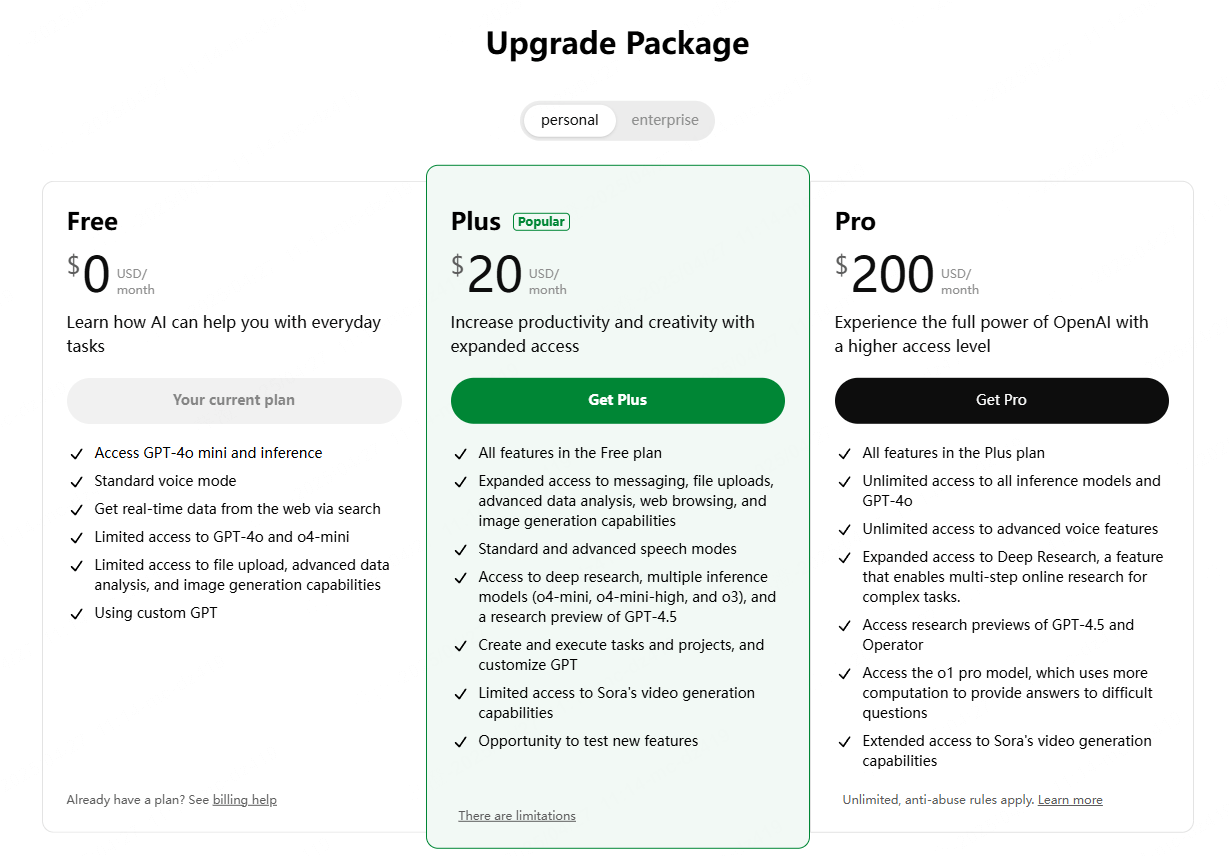Click checkmark beside Get real-time data from the web
Viewport: 1229px width, 856px height.
point(76,510)
